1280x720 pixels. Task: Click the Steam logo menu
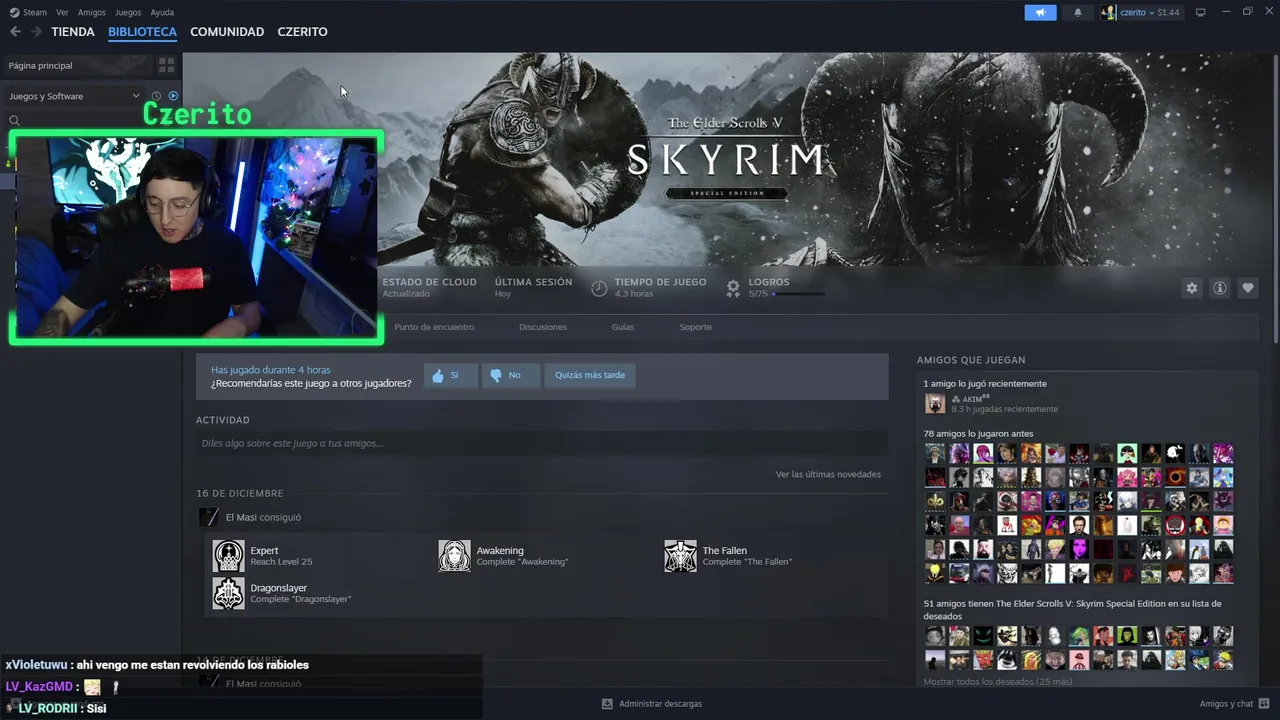[x=28, y=12]
